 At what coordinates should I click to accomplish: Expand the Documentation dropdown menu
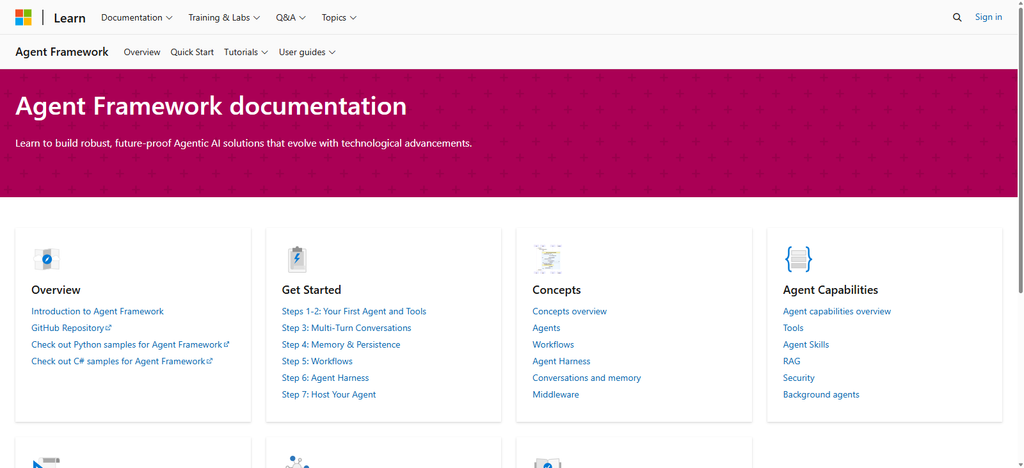point(136,18)
